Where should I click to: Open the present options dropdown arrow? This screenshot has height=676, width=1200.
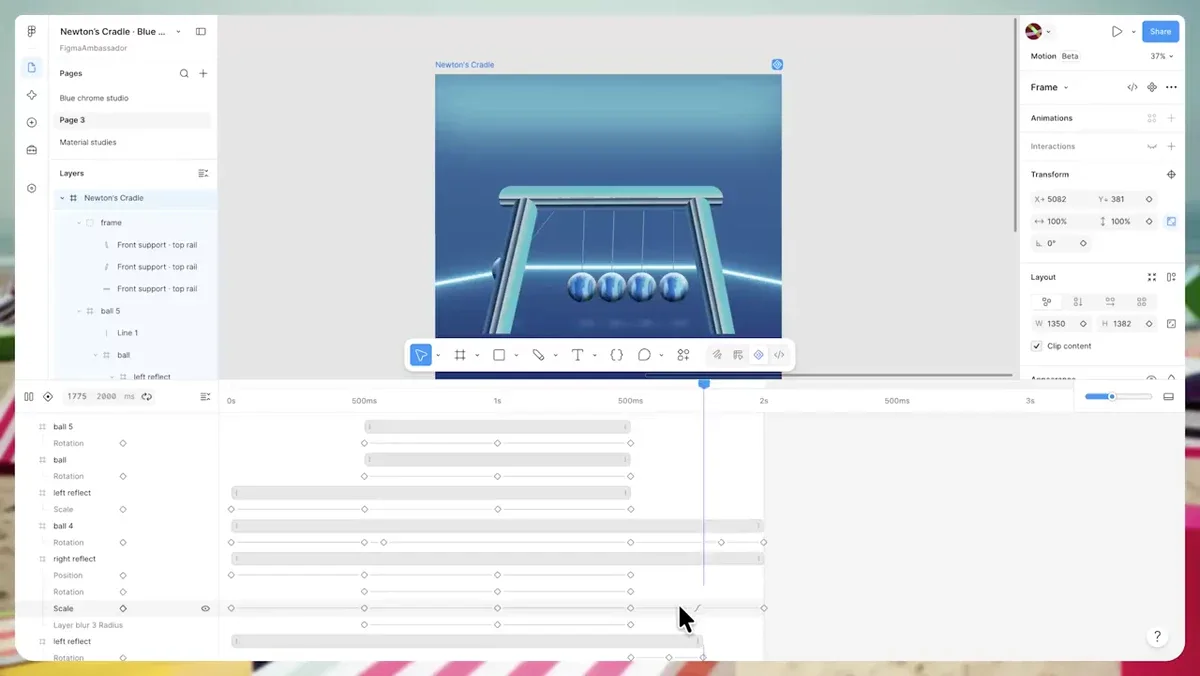click(x=1133, y=32)
